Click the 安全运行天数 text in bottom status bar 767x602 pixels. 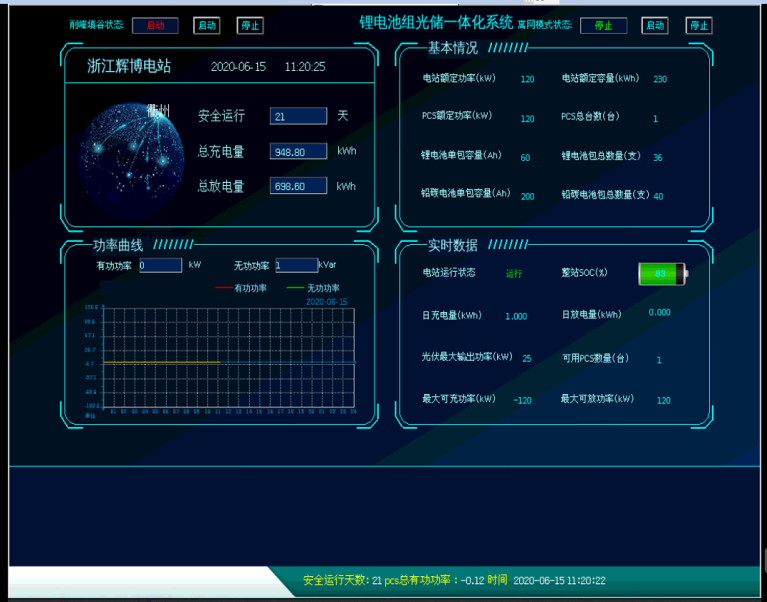335,580
